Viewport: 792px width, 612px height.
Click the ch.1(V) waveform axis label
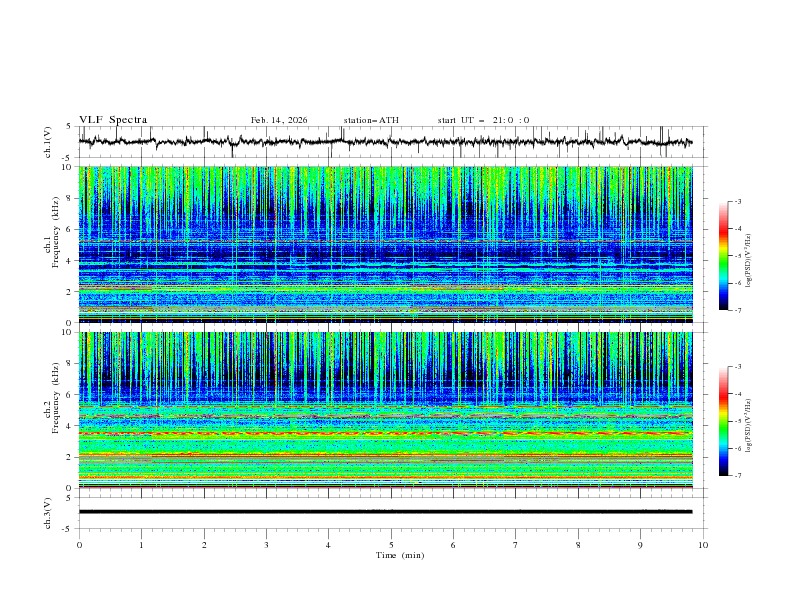(48, 143)
